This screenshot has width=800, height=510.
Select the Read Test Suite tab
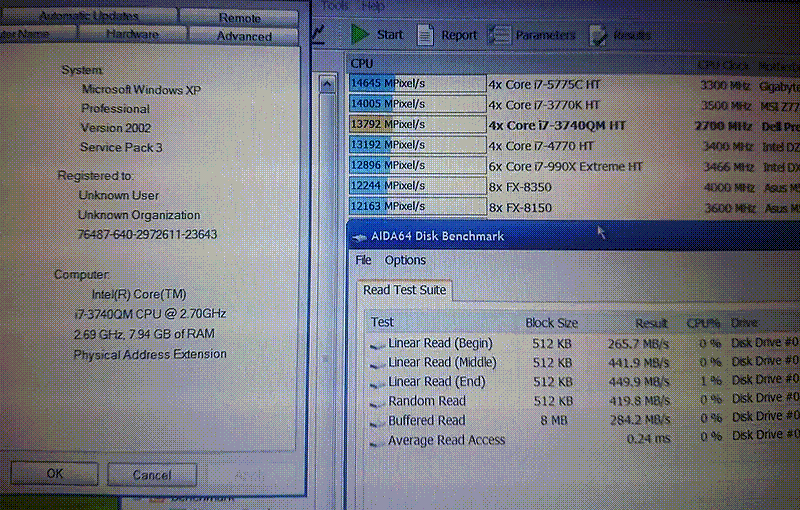tap(405, 290)
